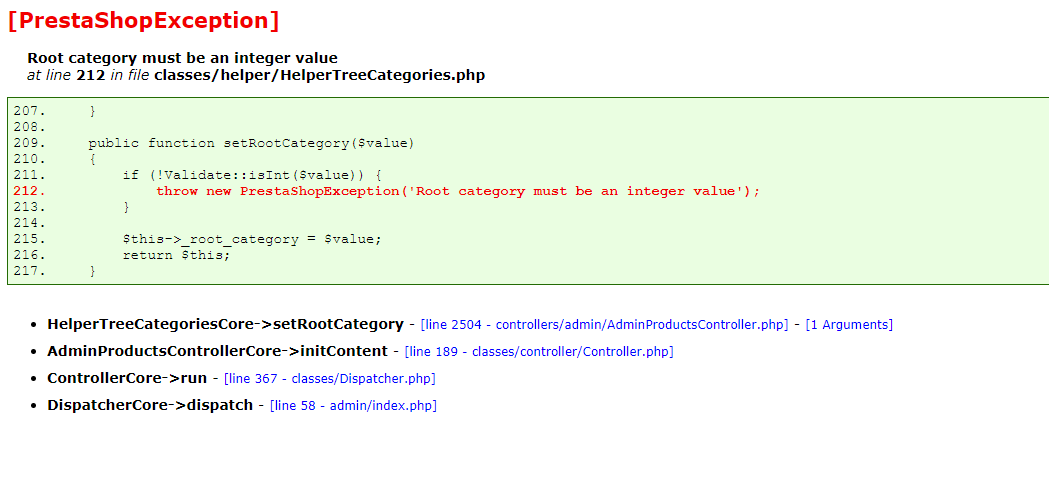Viewport: 1049px width, 479px height.
Task: Click code line 209 setRootCategory declaration
Action: tap(252, 143)
